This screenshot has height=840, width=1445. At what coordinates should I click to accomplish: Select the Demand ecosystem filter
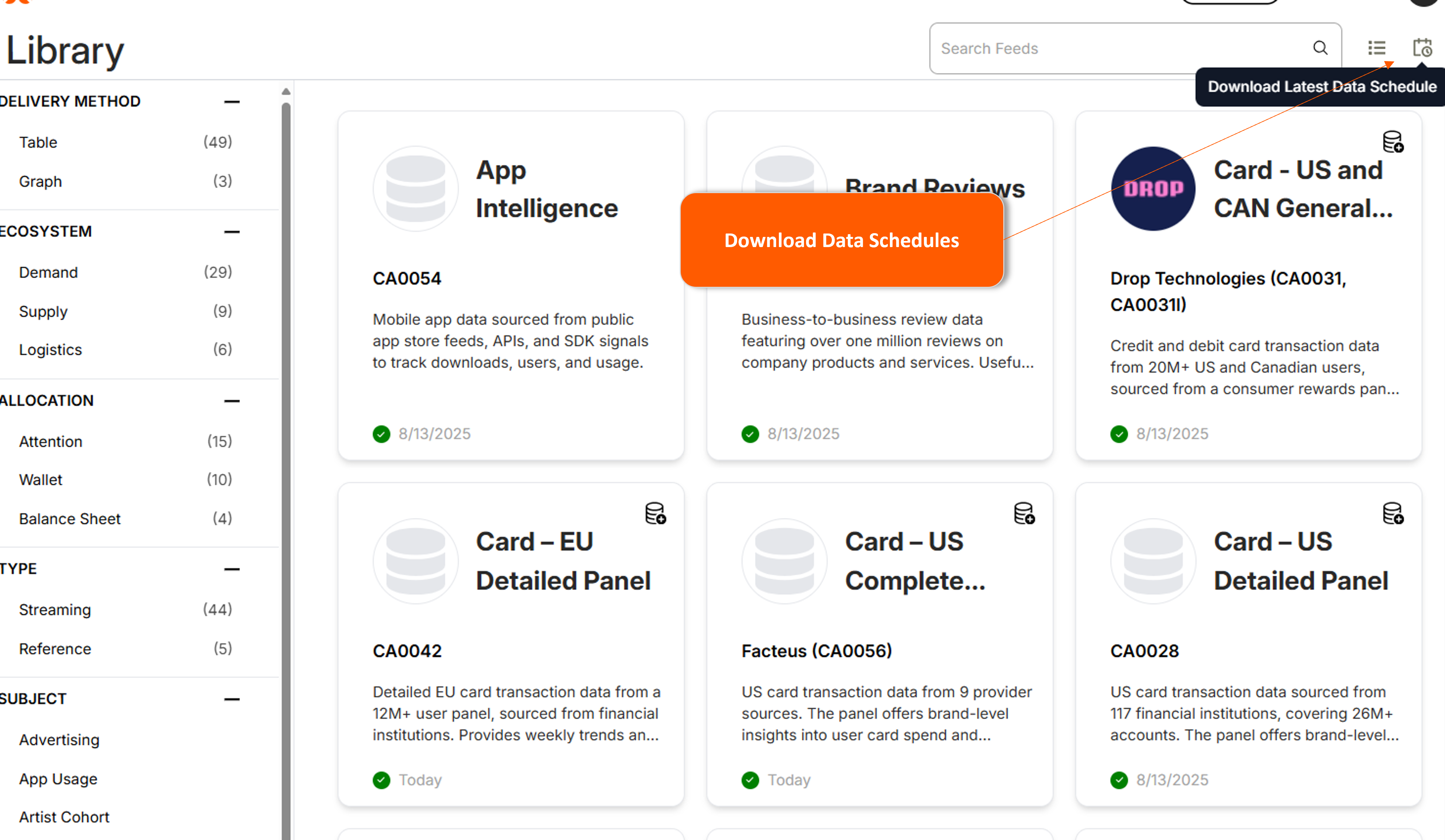(48, 272)
